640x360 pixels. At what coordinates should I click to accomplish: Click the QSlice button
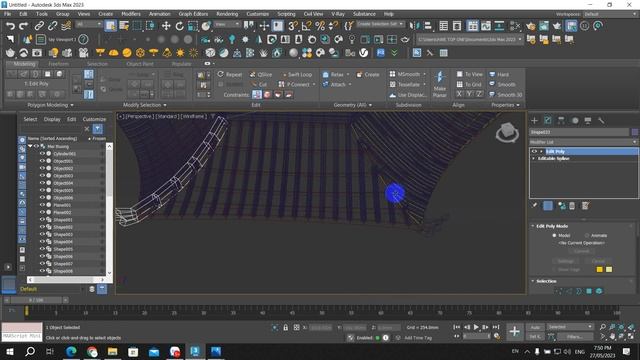[261, 75]
